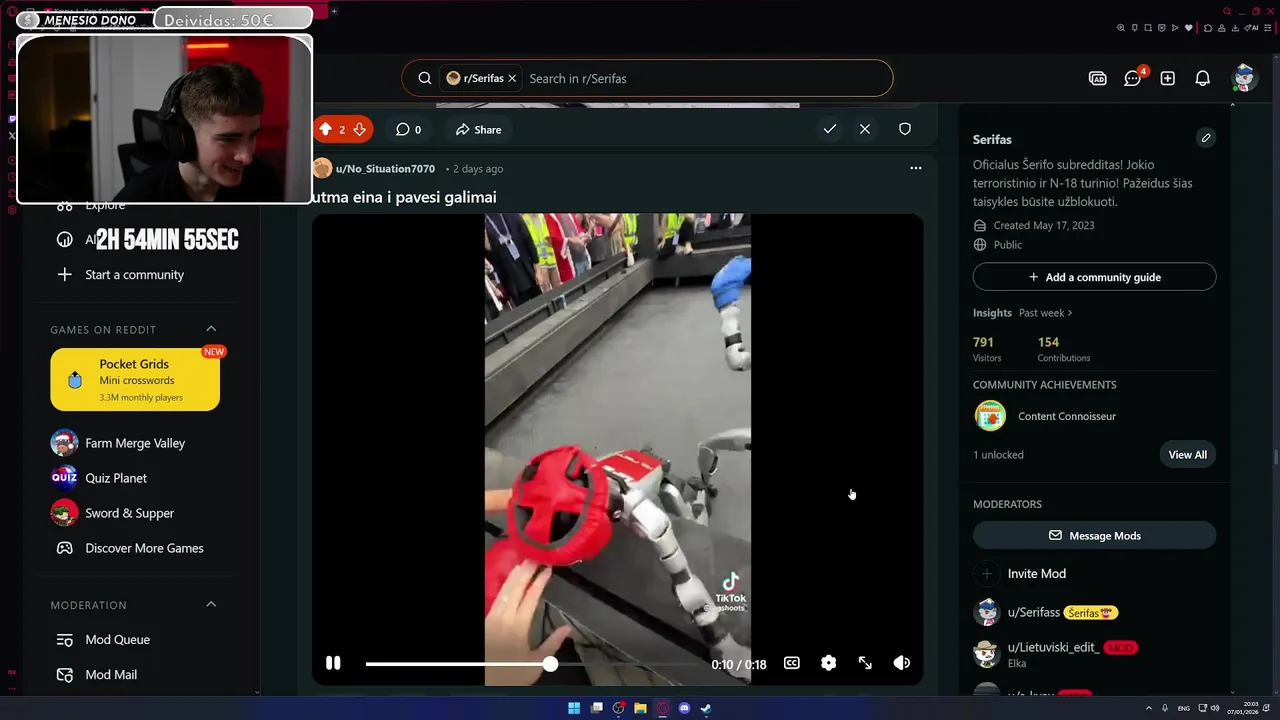Click Public community visibility label
The width and height of the screenshot is (1280, 720).
click(x=1008, y=245)
